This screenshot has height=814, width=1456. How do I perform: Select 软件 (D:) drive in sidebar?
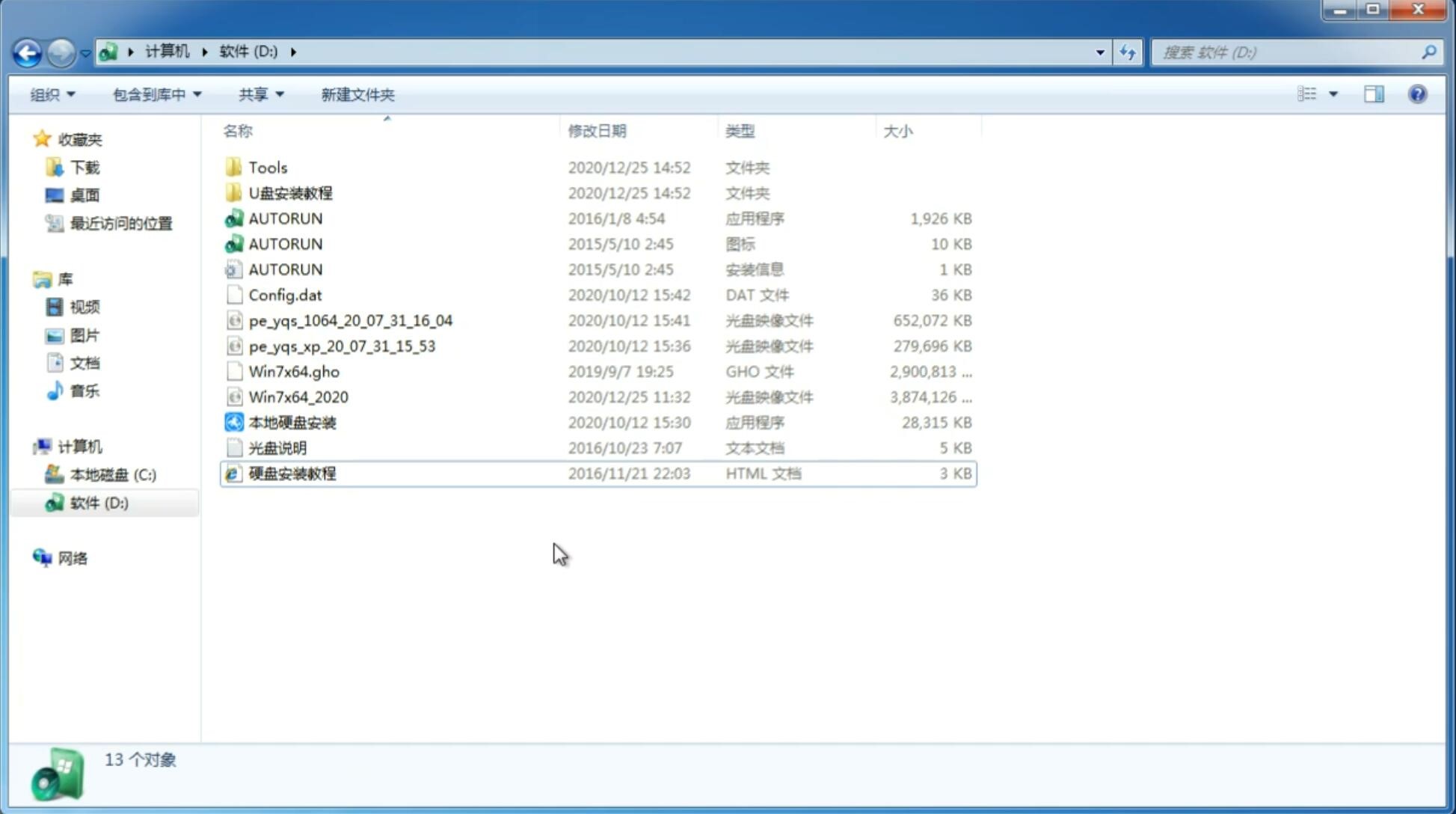pyautogui.click(x=98, y=503)
